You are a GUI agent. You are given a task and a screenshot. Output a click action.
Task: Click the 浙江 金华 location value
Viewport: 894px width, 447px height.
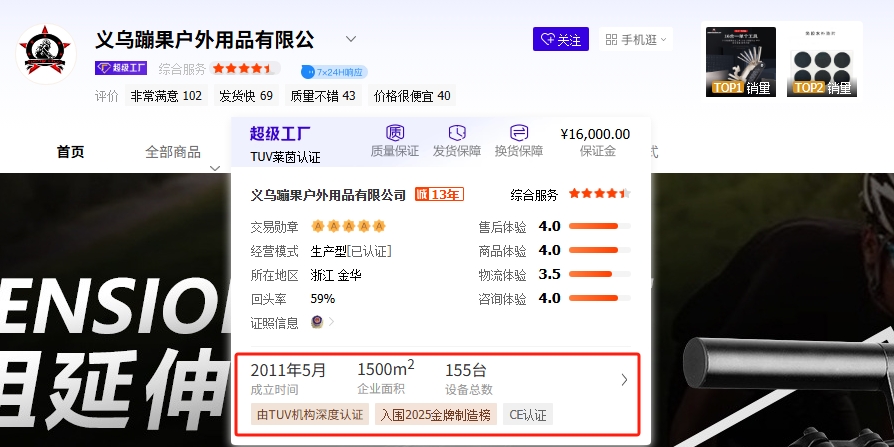[336, 275]
